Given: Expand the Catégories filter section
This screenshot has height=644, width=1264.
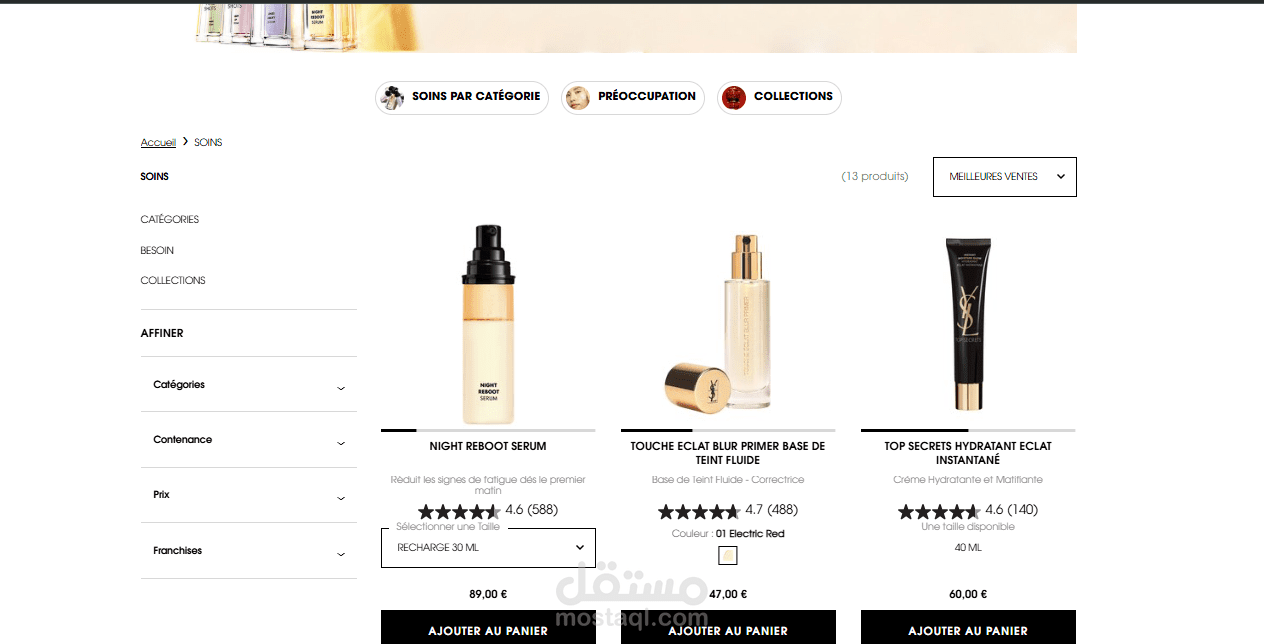Looking at the screenshot, I should point(249,385).
